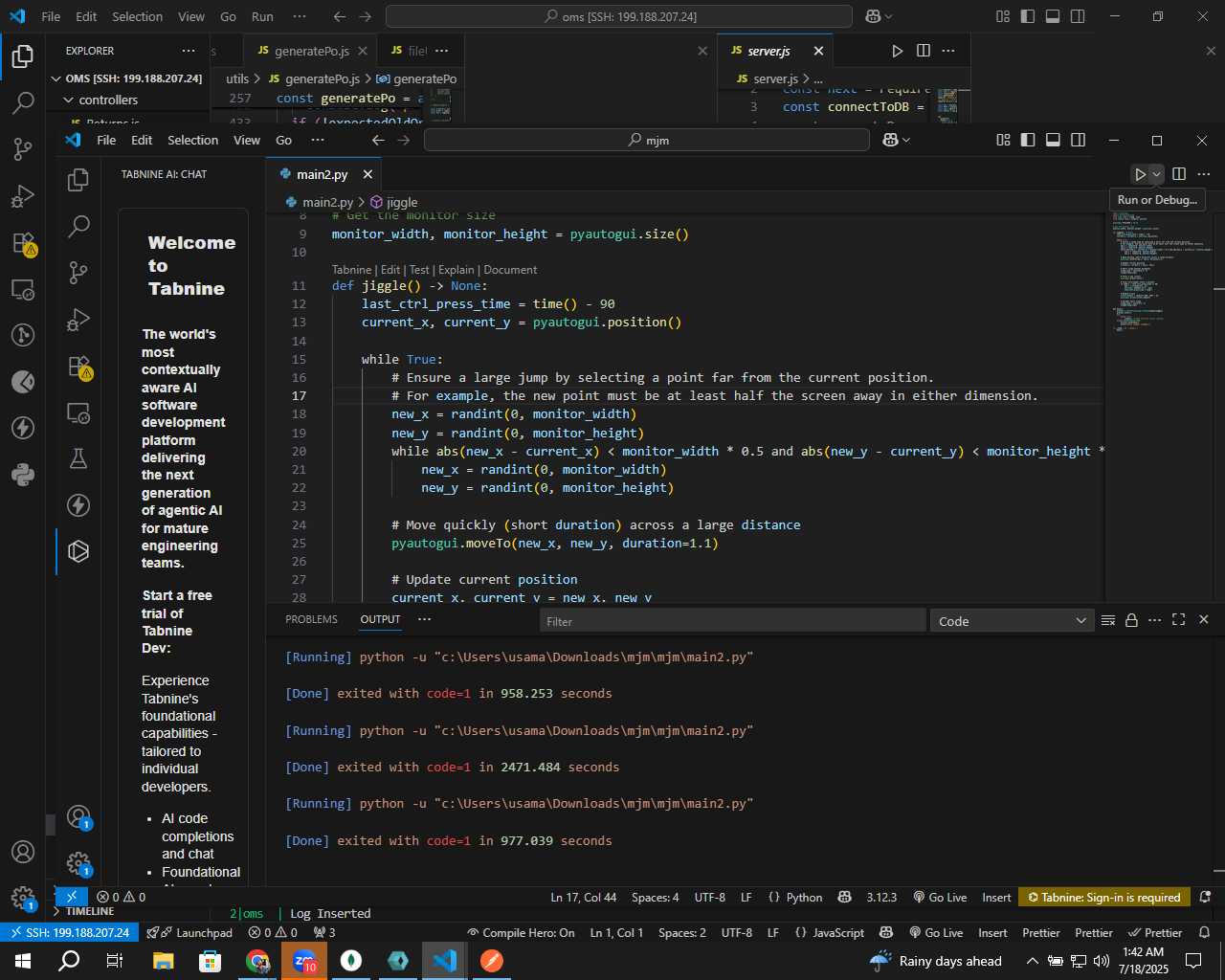This screenshot has width=1225, height=980.
Task: Open Manage gear in mjm window activity bar
Action: point(78,864)
